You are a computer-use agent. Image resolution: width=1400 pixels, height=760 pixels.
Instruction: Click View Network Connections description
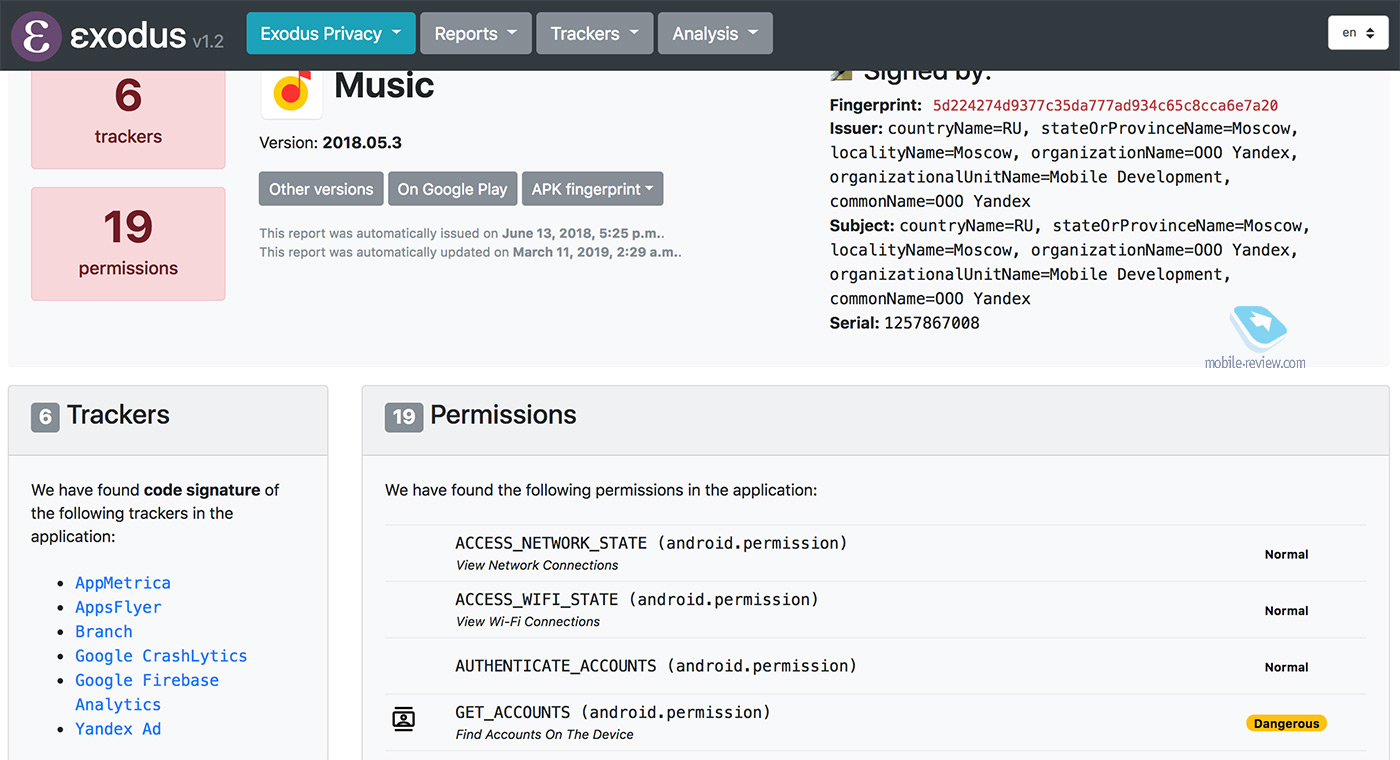(x=537, y=565)
